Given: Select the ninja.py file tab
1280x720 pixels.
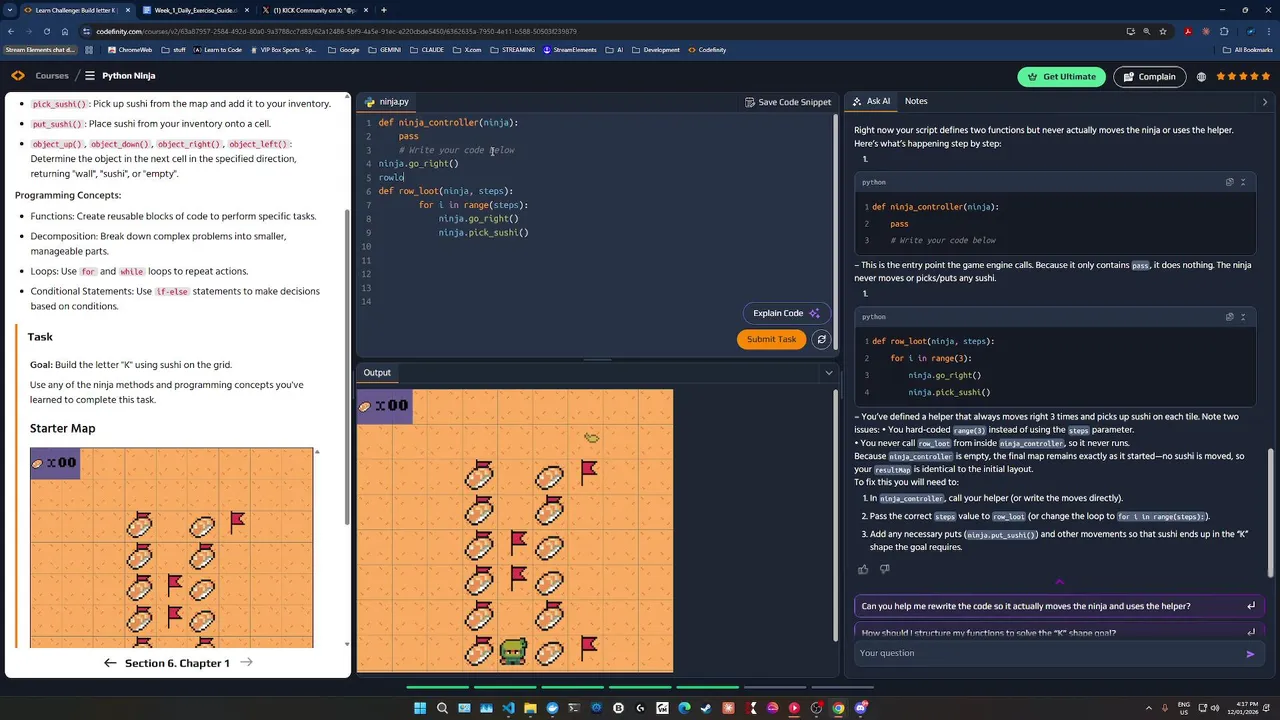Looking at the screenshot, I should point(387,102).
